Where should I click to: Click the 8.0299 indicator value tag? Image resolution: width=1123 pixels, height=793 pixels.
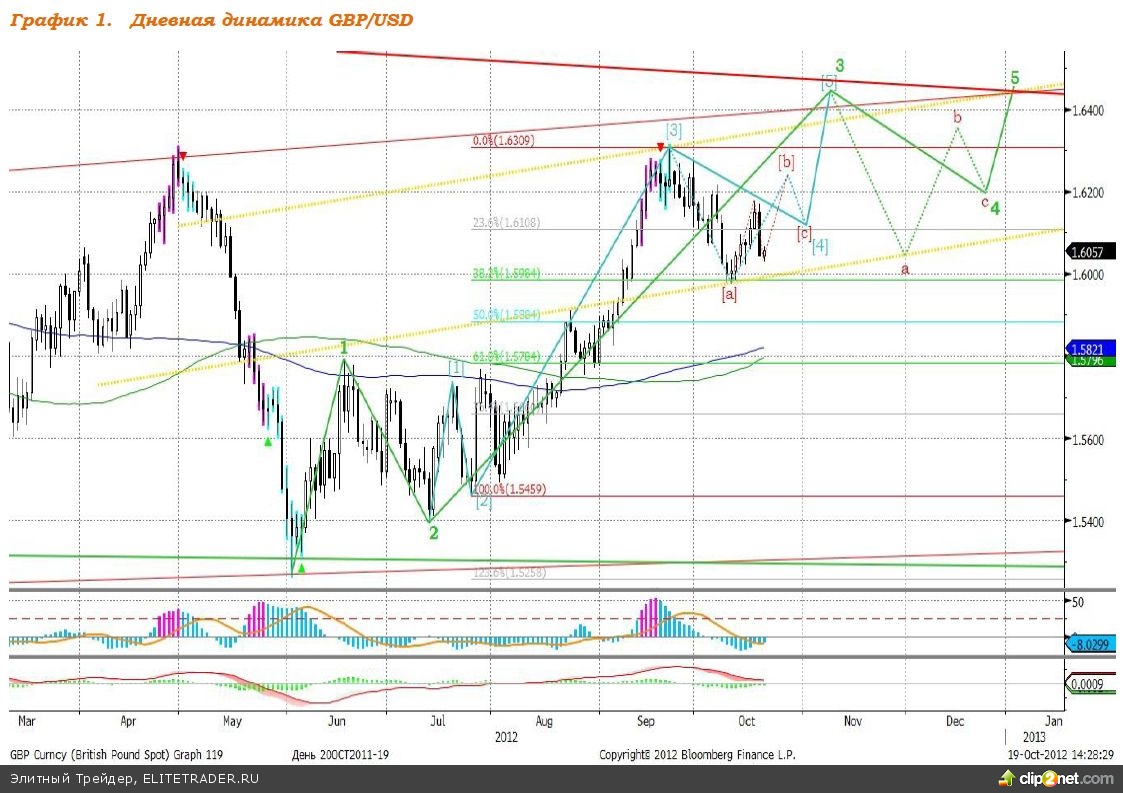click(1089, 644)
